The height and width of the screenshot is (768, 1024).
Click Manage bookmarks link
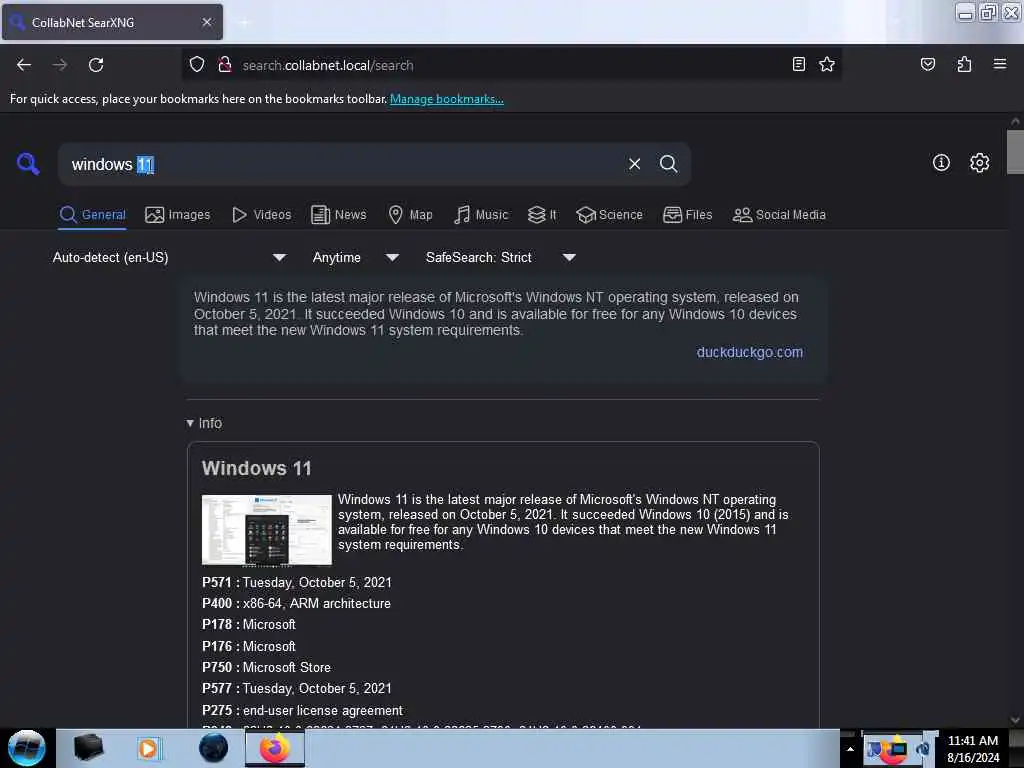click(x=447, y=99)
